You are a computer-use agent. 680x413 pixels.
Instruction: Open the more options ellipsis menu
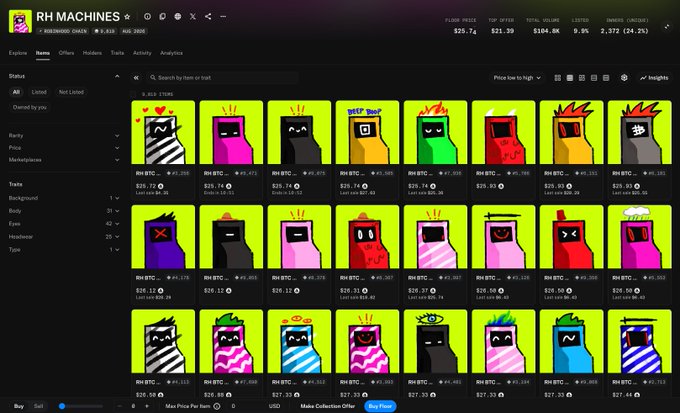[x=223, y=16]
